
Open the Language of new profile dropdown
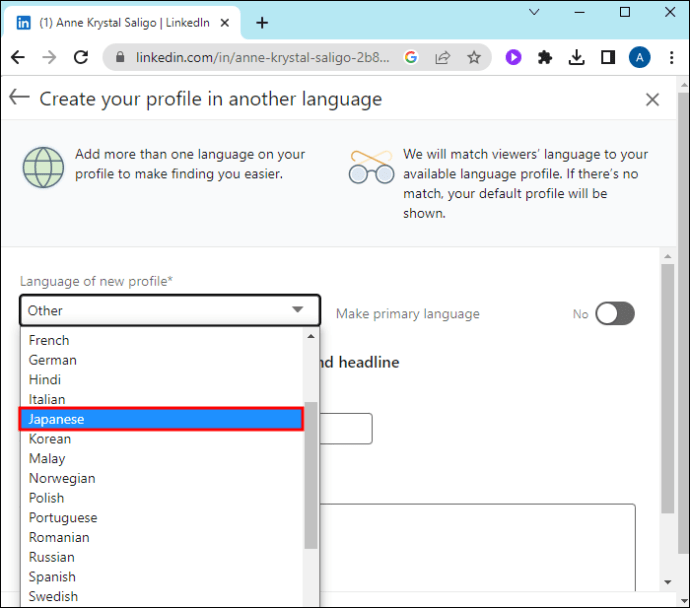[x=170, y=310]
